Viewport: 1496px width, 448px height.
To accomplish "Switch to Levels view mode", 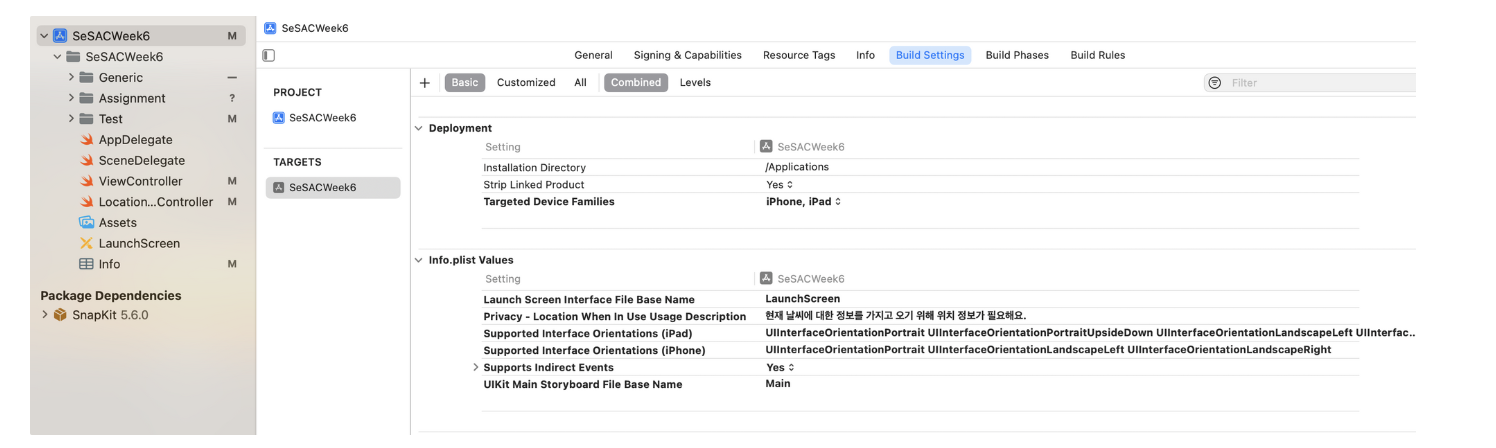I will pyautogui.click(x=695, y=83).
